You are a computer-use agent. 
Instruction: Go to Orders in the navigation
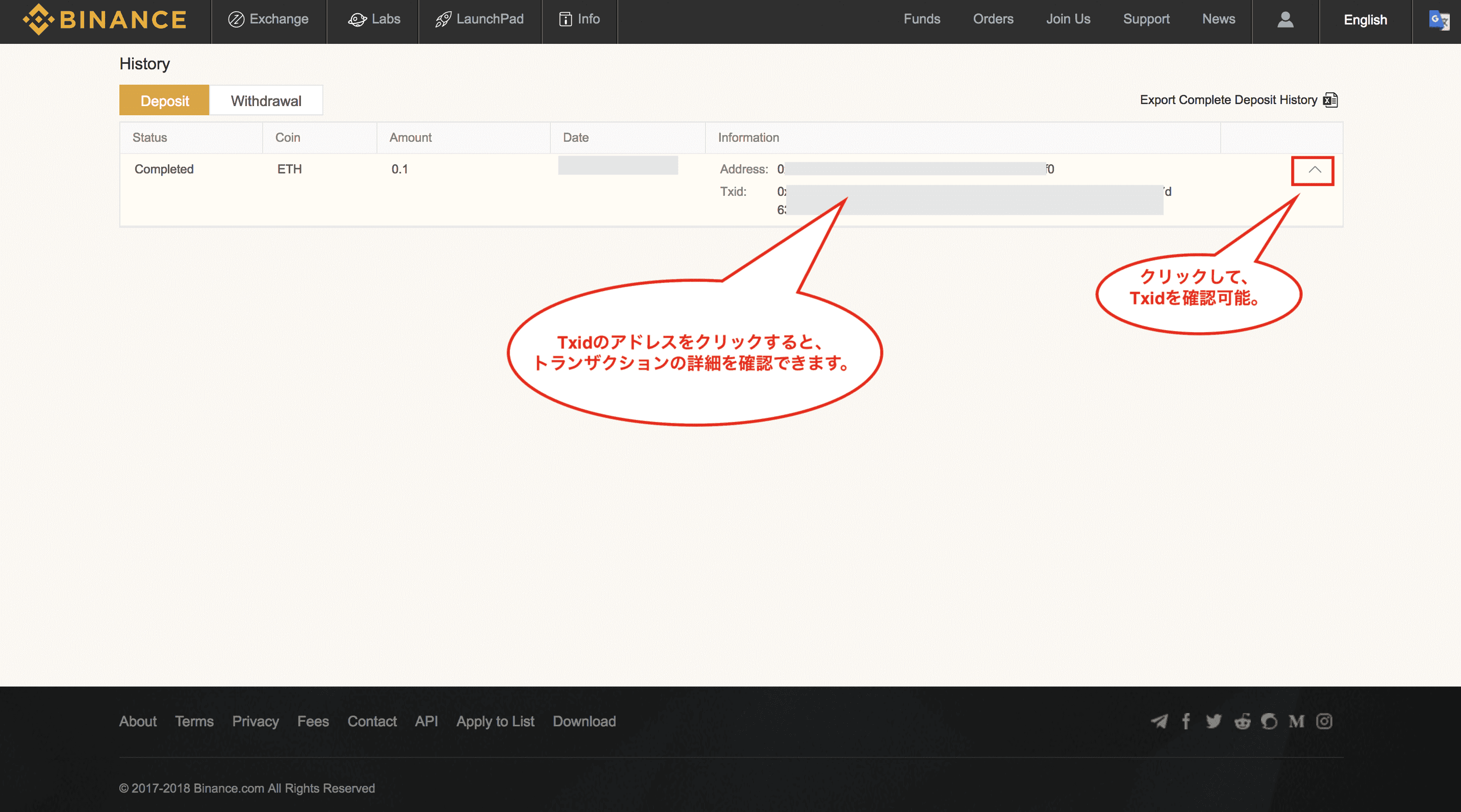pyautogui.click(x=993, y=19)
